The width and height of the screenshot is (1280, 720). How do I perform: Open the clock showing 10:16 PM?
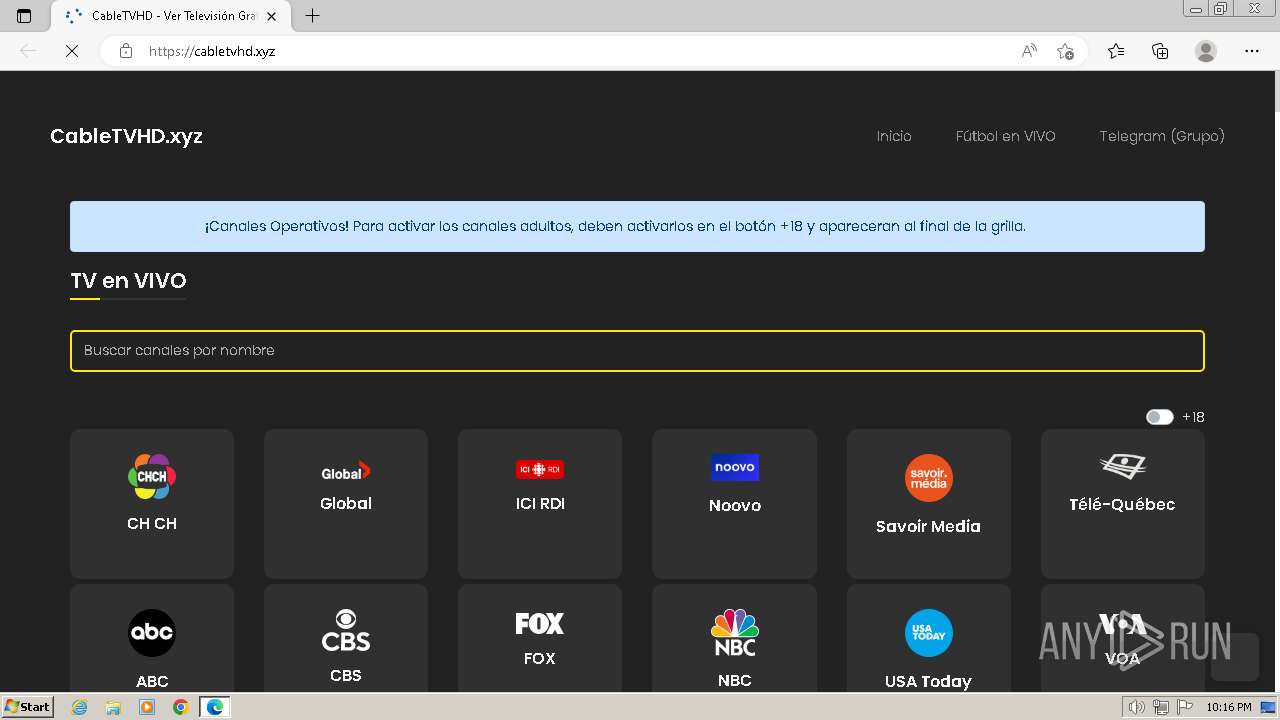[x=1229, y=707]
